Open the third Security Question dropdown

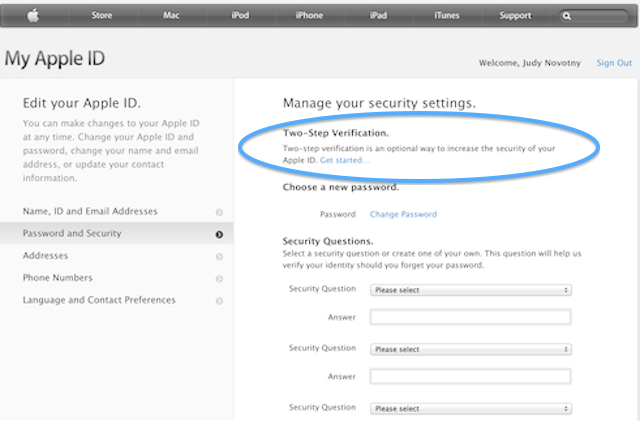[471, 409]
